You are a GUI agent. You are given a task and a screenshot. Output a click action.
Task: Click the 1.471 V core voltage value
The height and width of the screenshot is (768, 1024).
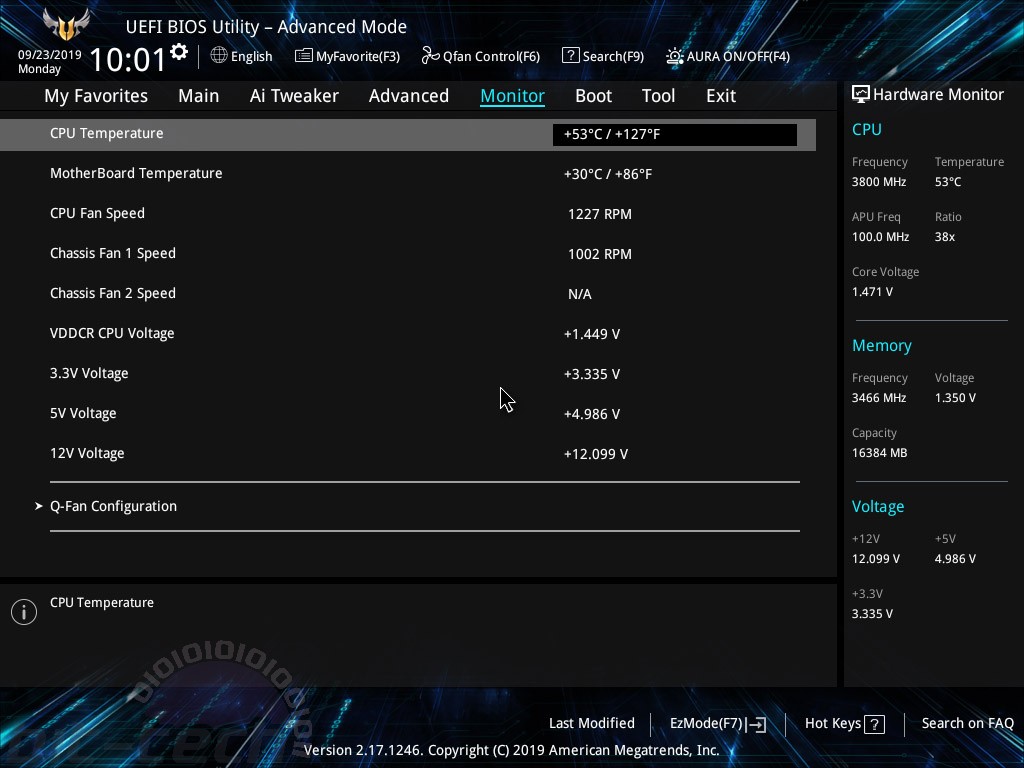872,292
